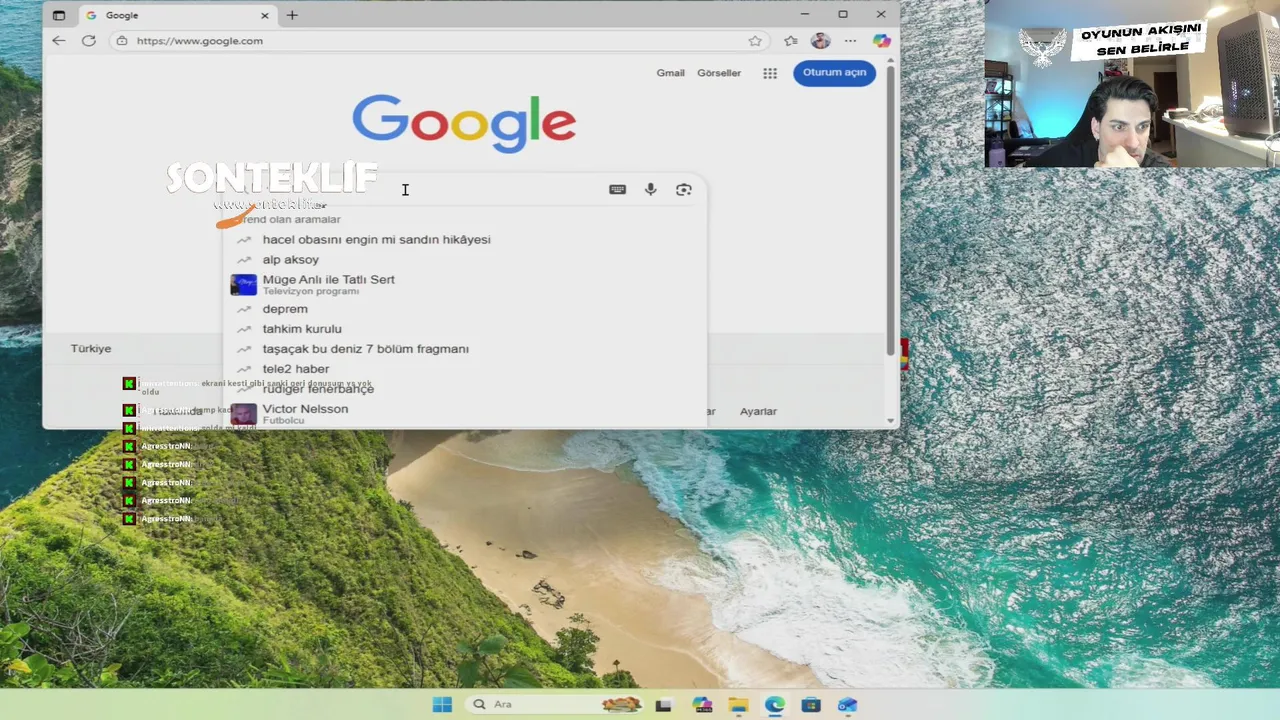The image size is (1280, 720).
Task: Select the rüdiger fenerbahçe suggestion
Action: (x=464, y=389)
